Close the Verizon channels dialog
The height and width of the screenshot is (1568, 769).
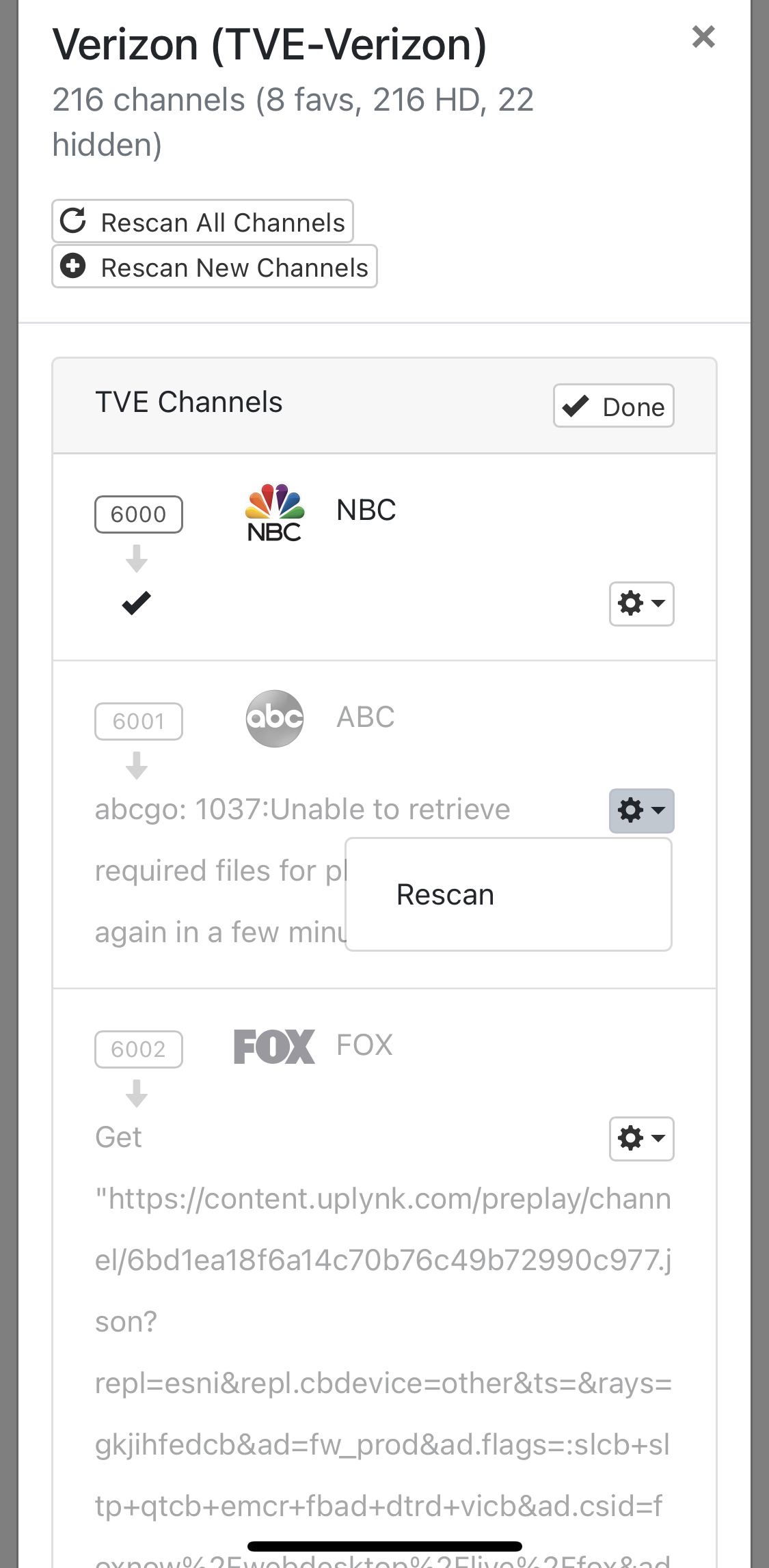click(x=703, y=36)
